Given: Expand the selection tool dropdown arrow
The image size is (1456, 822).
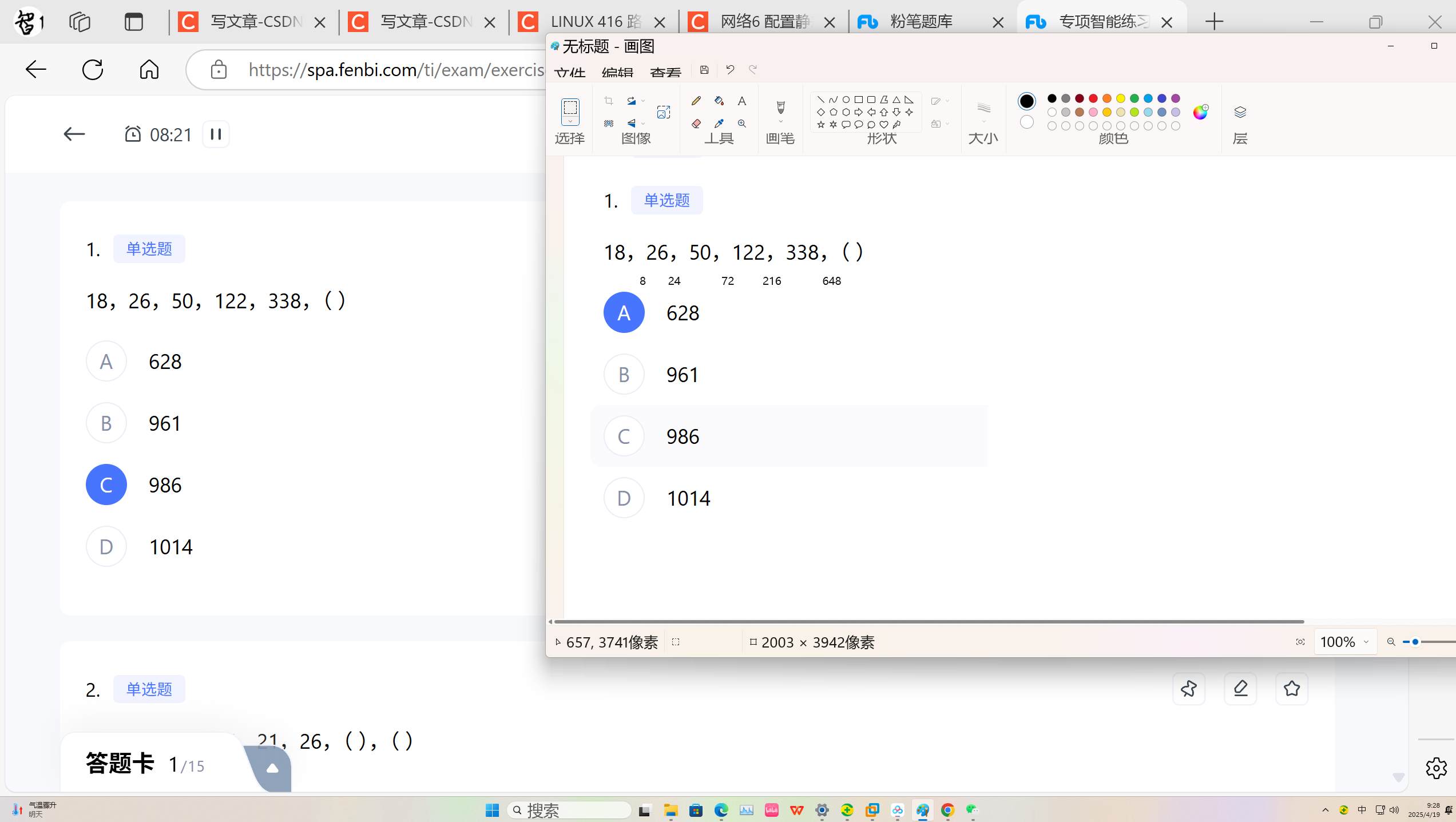Looking at the screenshot, I should pyautogui.click(x=570, y=122).
